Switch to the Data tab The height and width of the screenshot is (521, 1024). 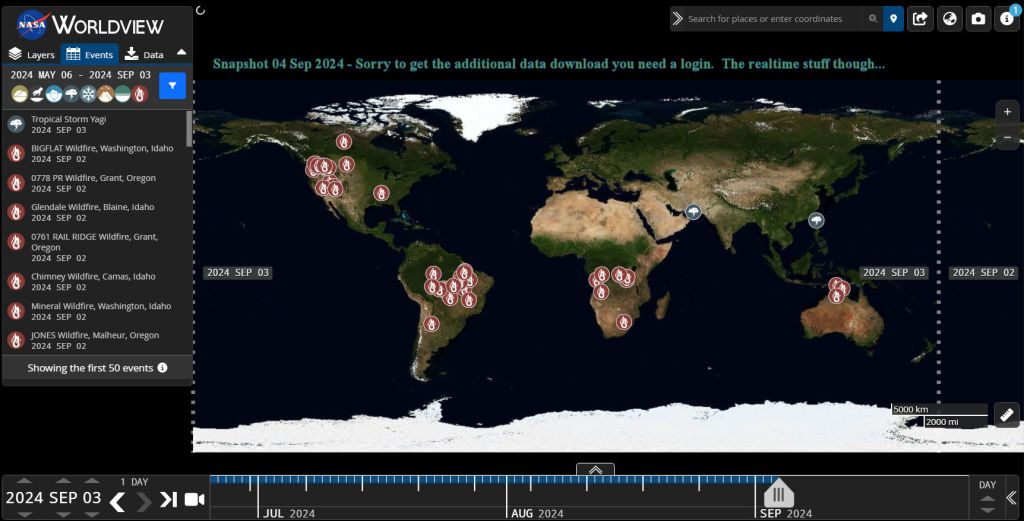(144, 55)
